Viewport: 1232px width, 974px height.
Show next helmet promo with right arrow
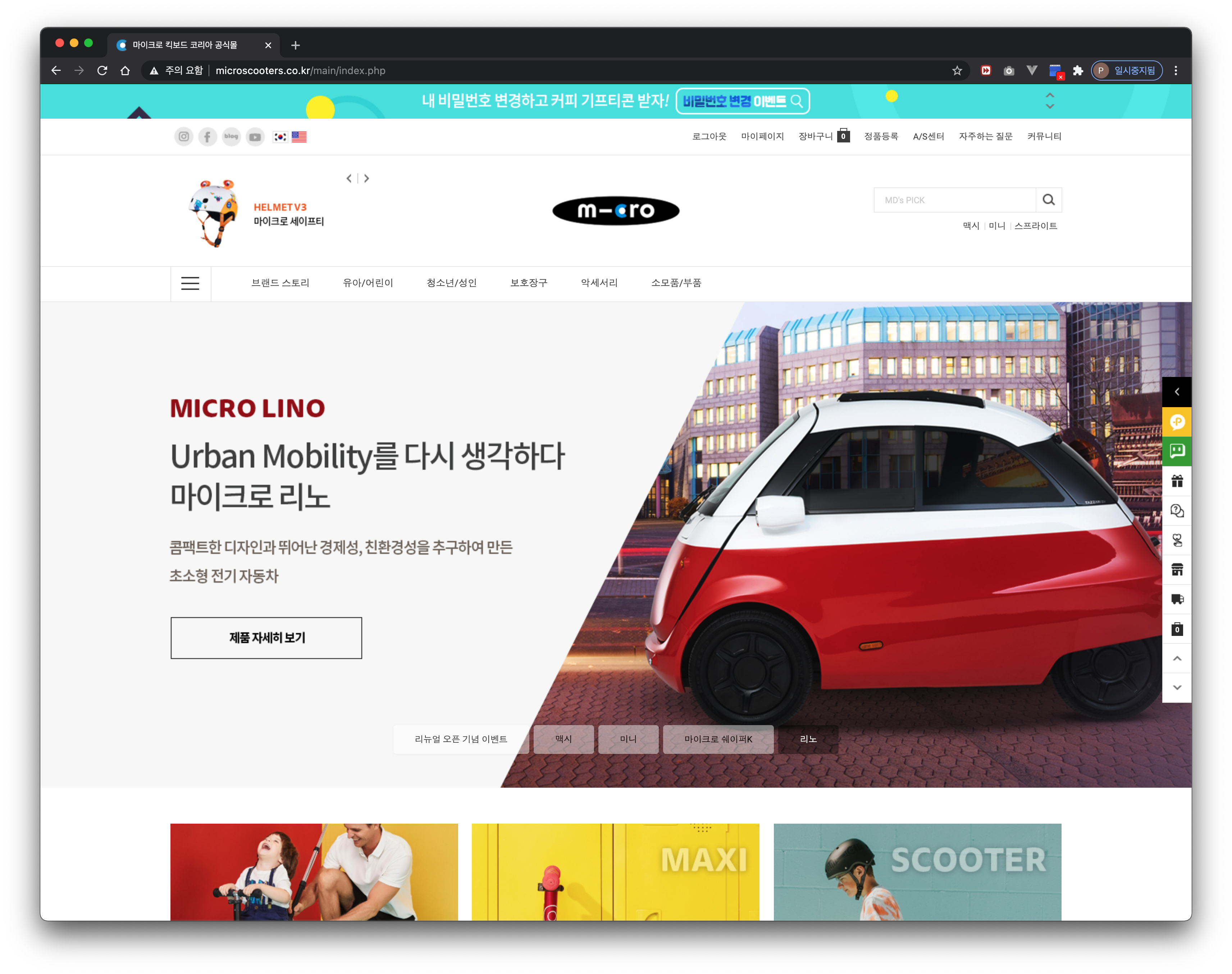click(x=366, y=178)
